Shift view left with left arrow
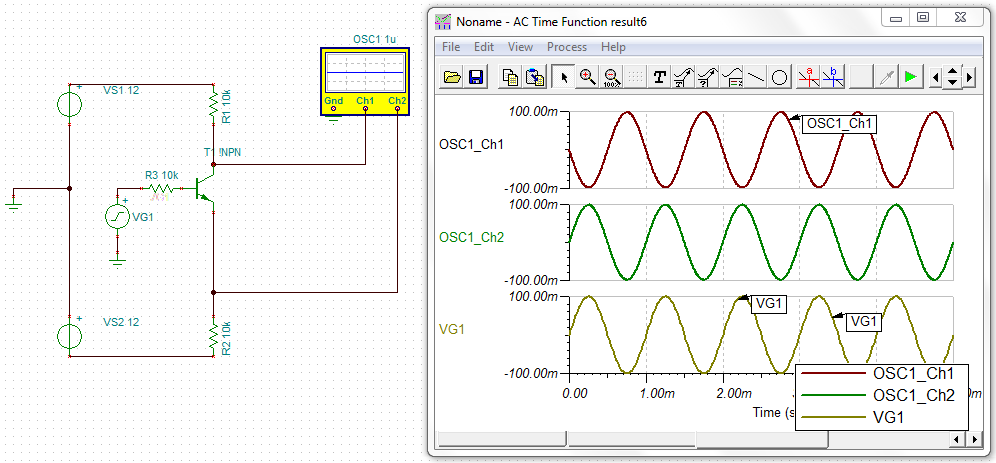The height and width of the screenshot is (463, 996). click(934, 78)
